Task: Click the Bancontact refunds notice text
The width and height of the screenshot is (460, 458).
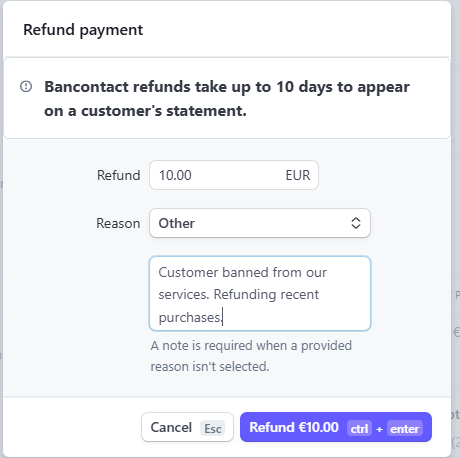Action: pos(227,99)
